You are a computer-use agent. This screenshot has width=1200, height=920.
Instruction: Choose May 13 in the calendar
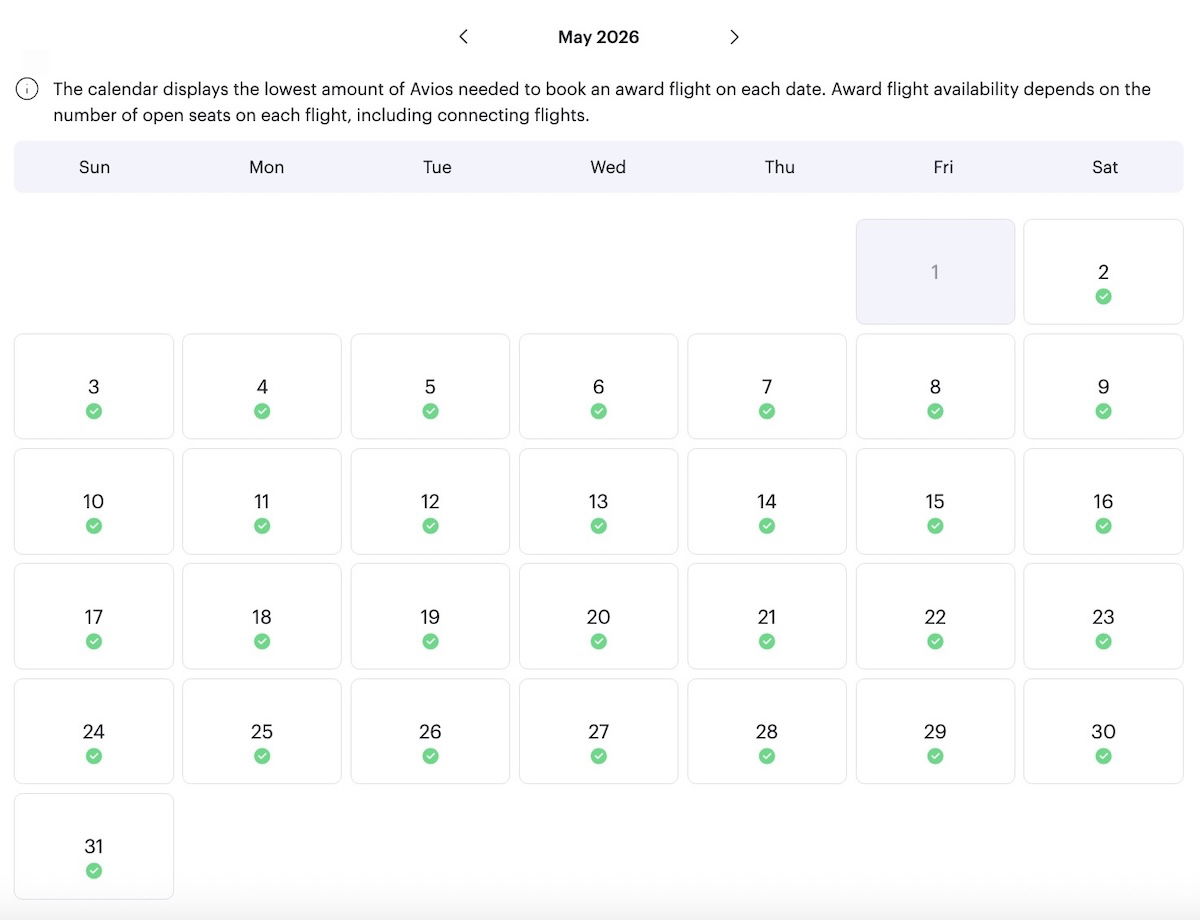(598, 501)
